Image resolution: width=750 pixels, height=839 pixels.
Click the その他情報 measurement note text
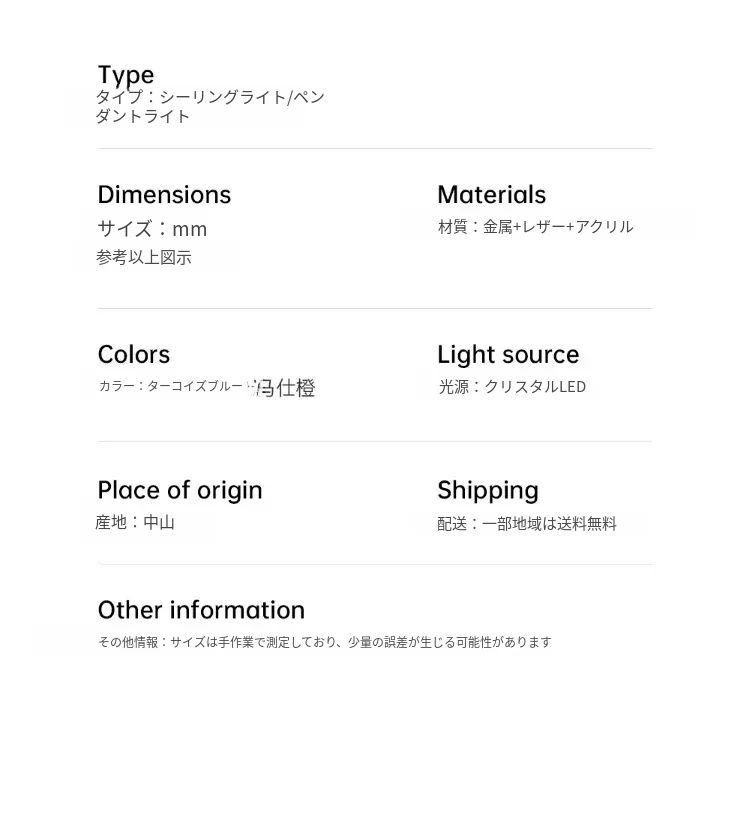pos(325,642)
